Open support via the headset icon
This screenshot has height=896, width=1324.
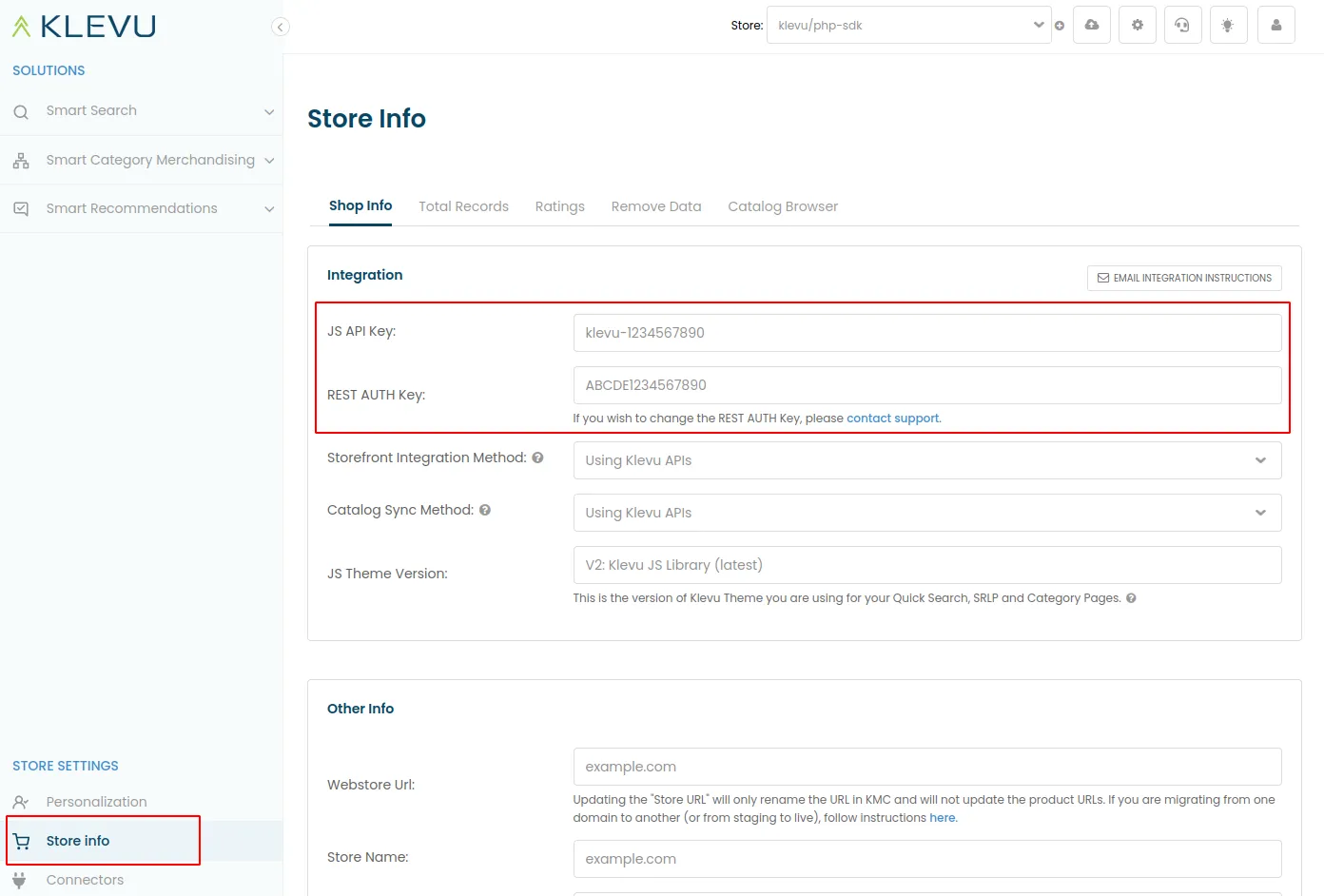[1182, 25]
